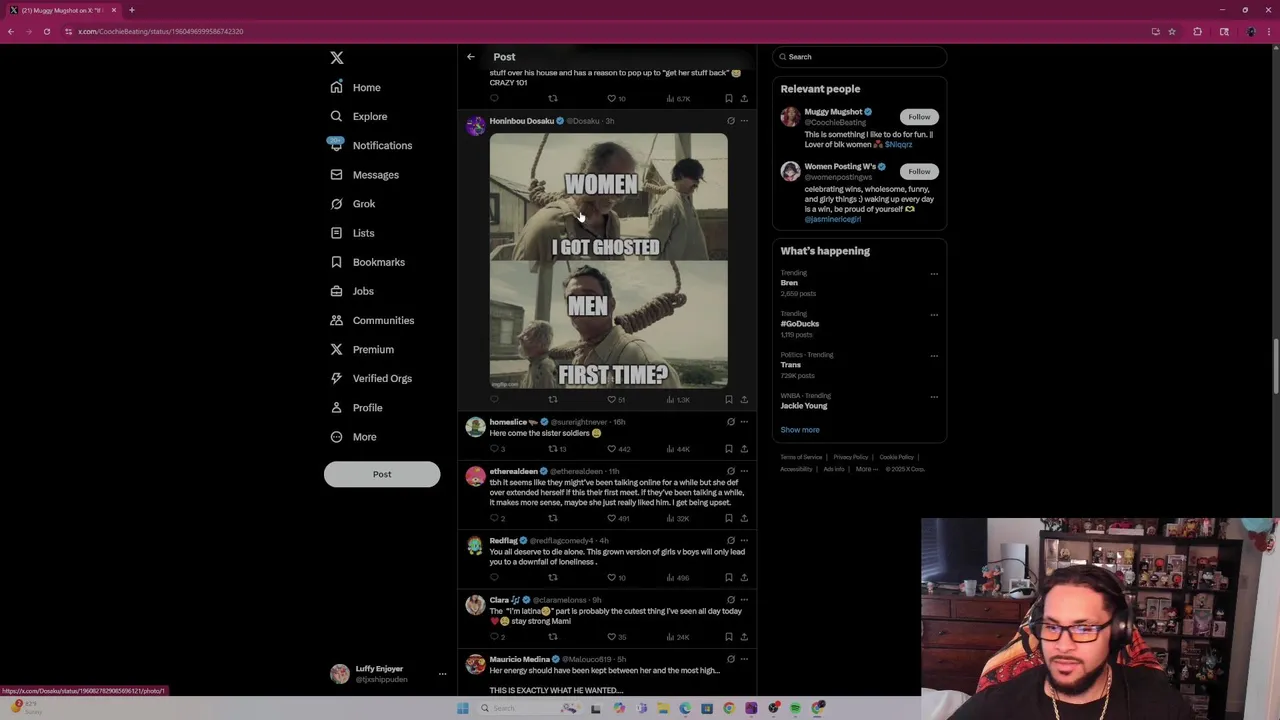Screen dimensions: 1280x720
Task: Like homeslice's reply with 442 likes
Action: point(612,449)
